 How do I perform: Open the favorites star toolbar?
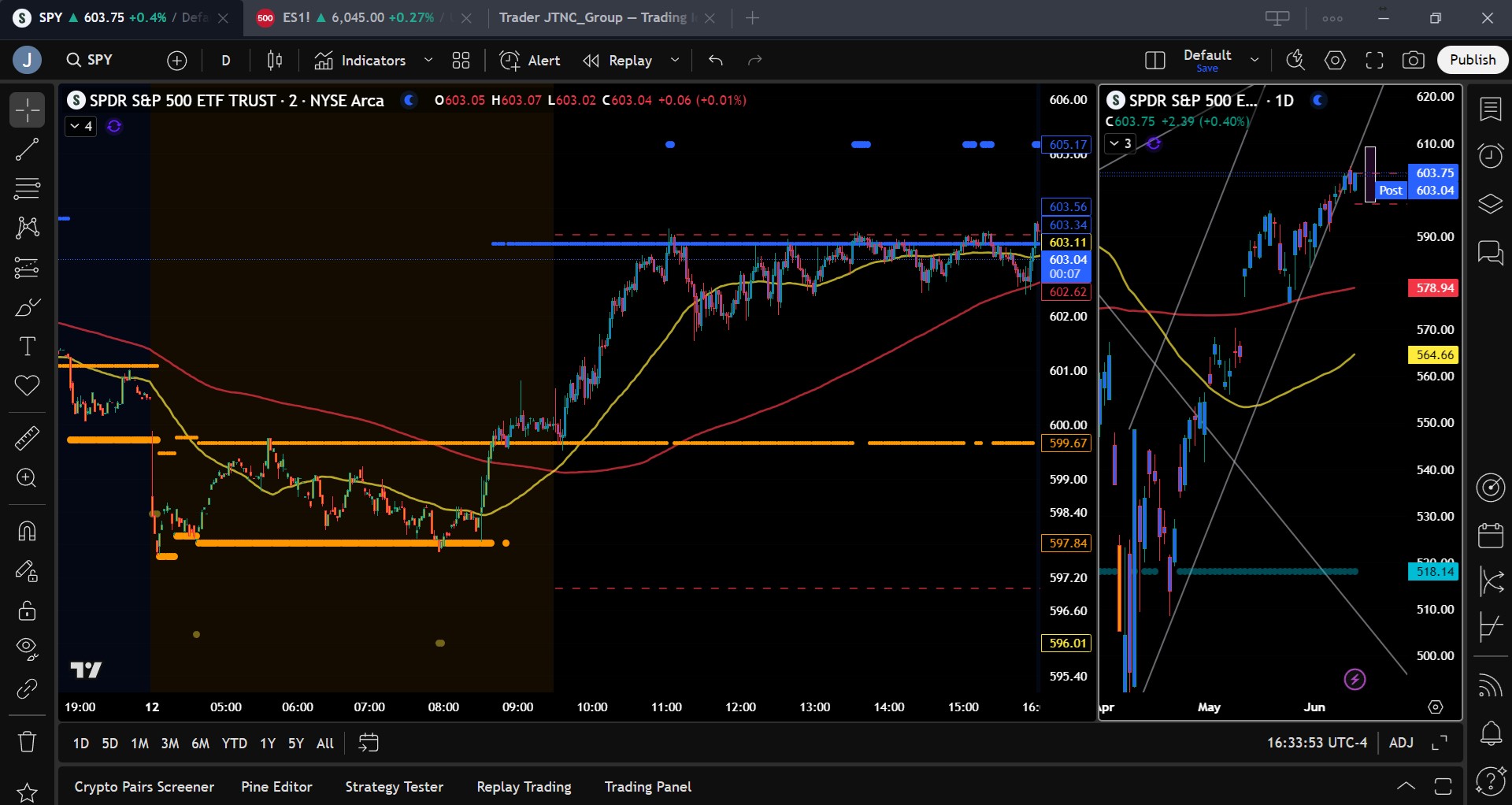[27, 792]
